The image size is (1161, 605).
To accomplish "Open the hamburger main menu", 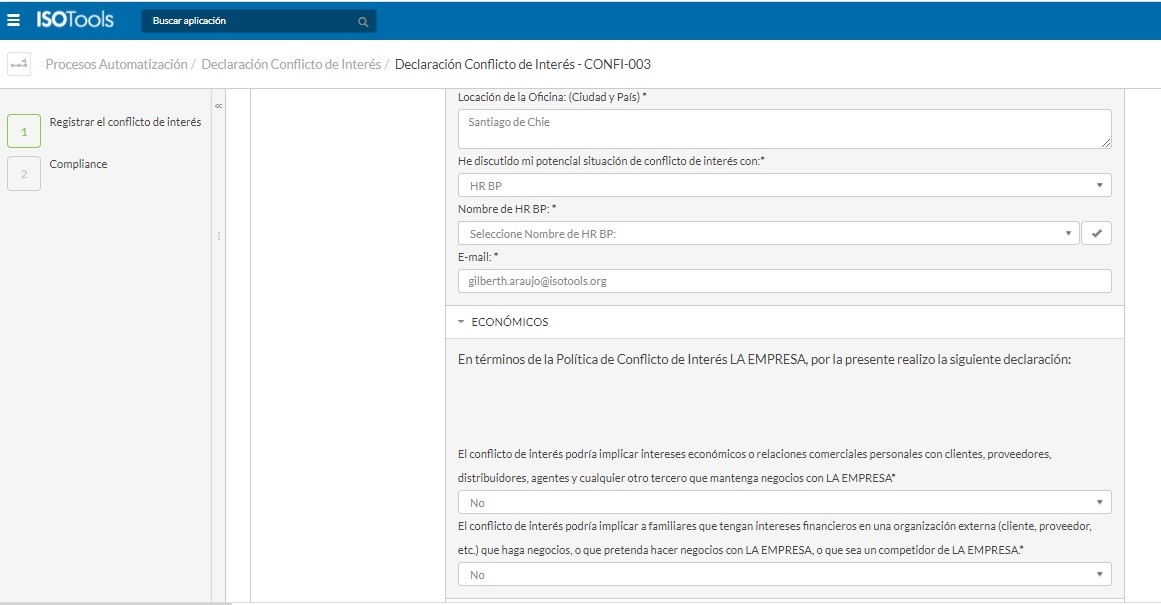I will [x=13, y=20].
